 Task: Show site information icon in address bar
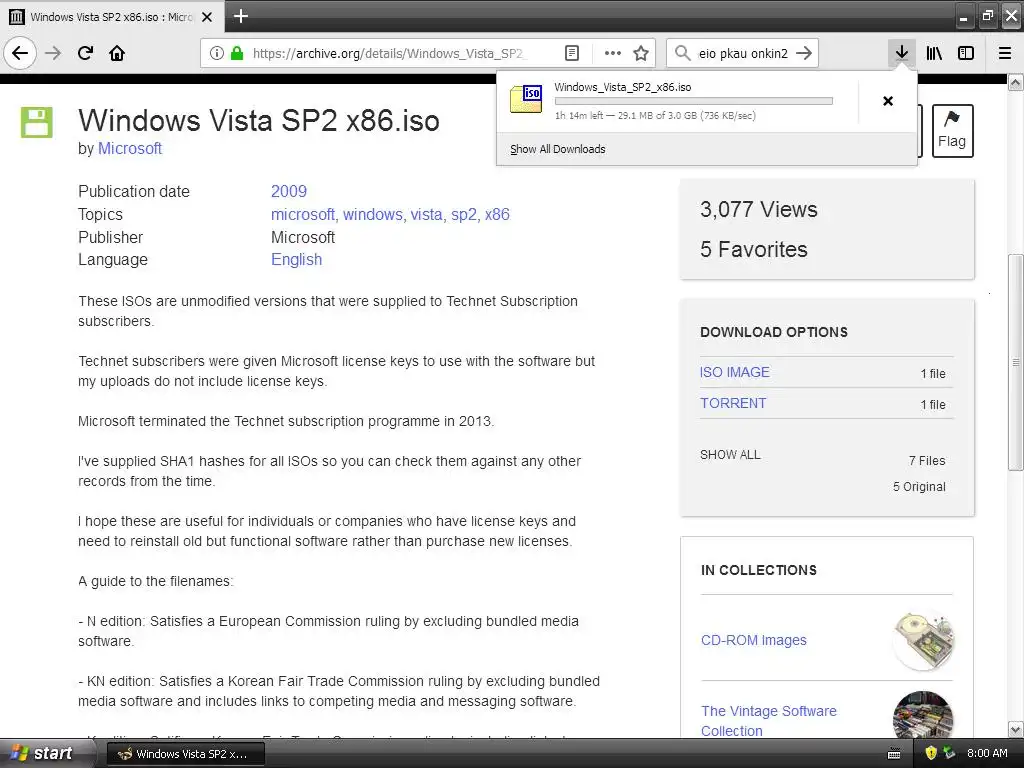[217, 53]
